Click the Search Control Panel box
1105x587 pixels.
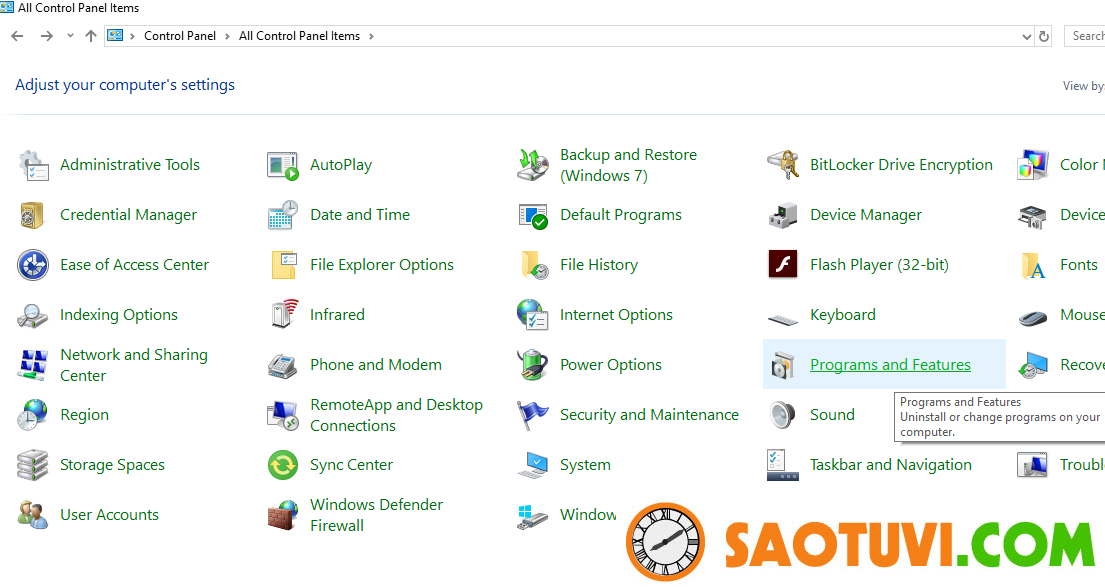pyautogui.click(x=1085, y=36)
